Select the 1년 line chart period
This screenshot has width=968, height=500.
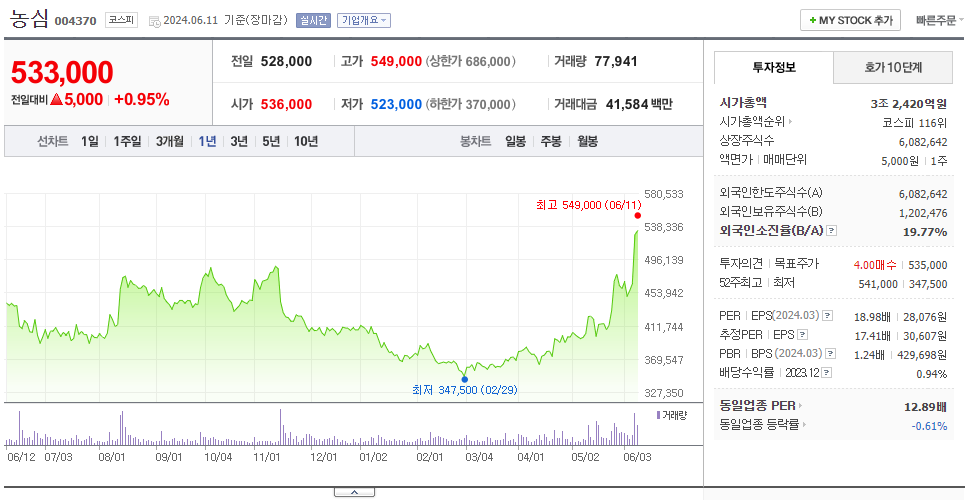pyautogui.click(x=207, y=141)
